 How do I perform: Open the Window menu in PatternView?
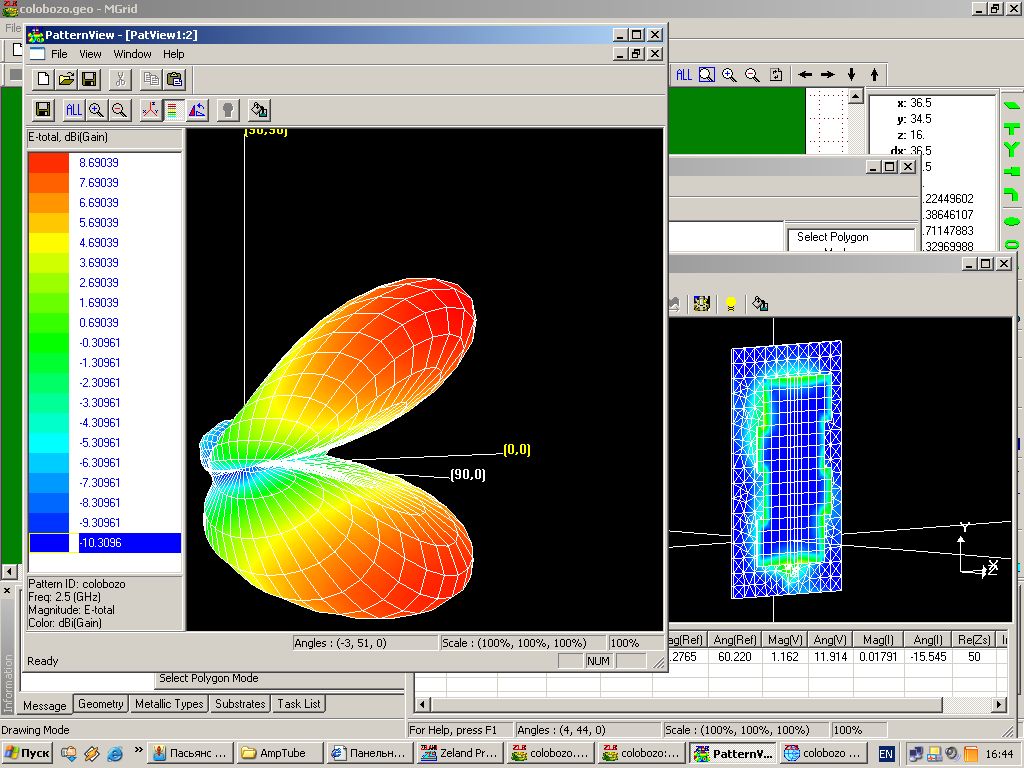coord(132,54)
